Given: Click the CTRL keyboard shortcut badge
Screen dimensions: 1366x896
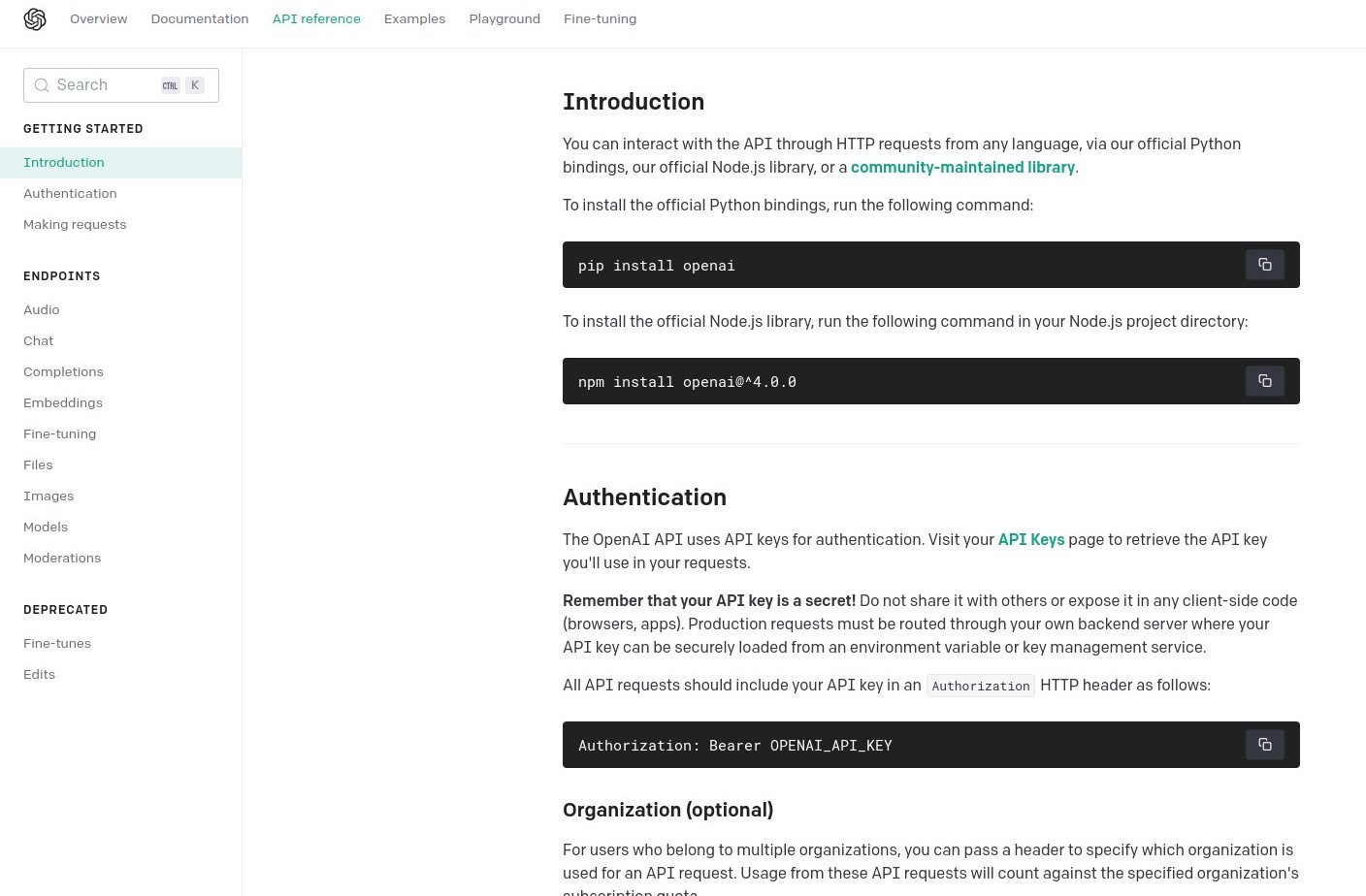Looking at the screenshot, I should pyautogui.click(x=170, y=85).
